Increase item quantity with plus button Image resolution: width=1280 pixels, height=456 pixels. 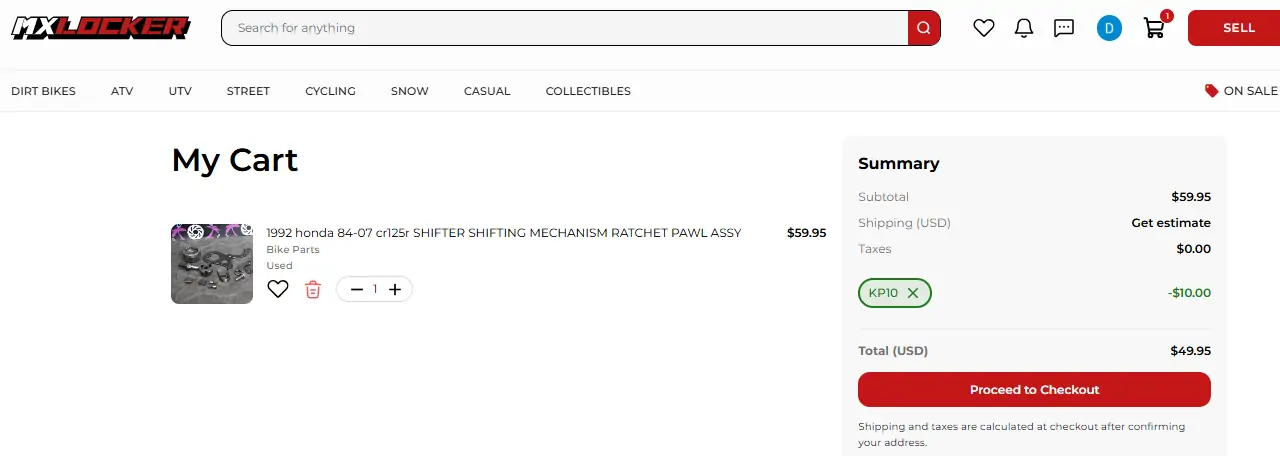(395, 289)
